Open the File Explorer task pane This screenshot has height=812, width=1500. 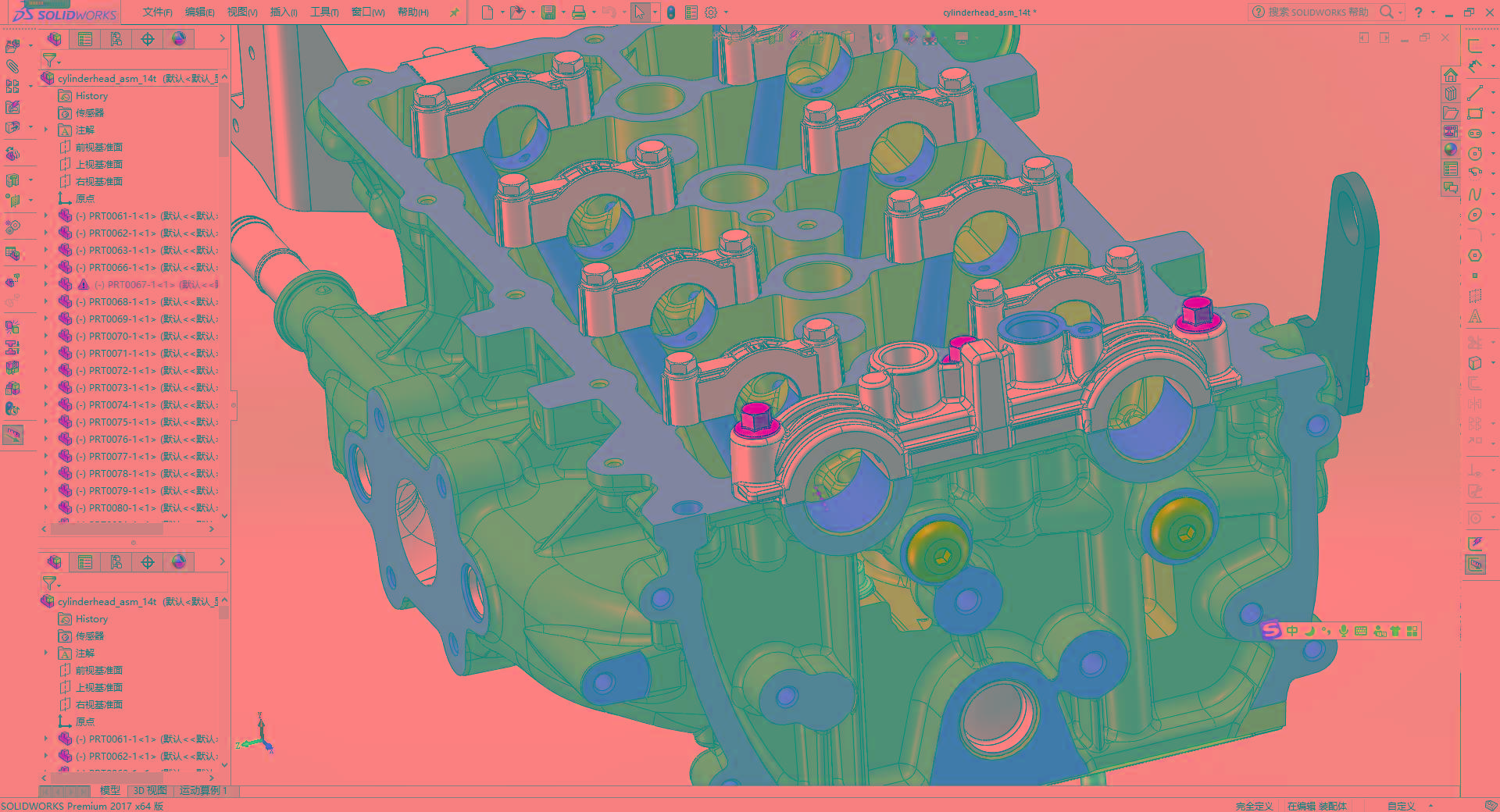pos(1451,112)
